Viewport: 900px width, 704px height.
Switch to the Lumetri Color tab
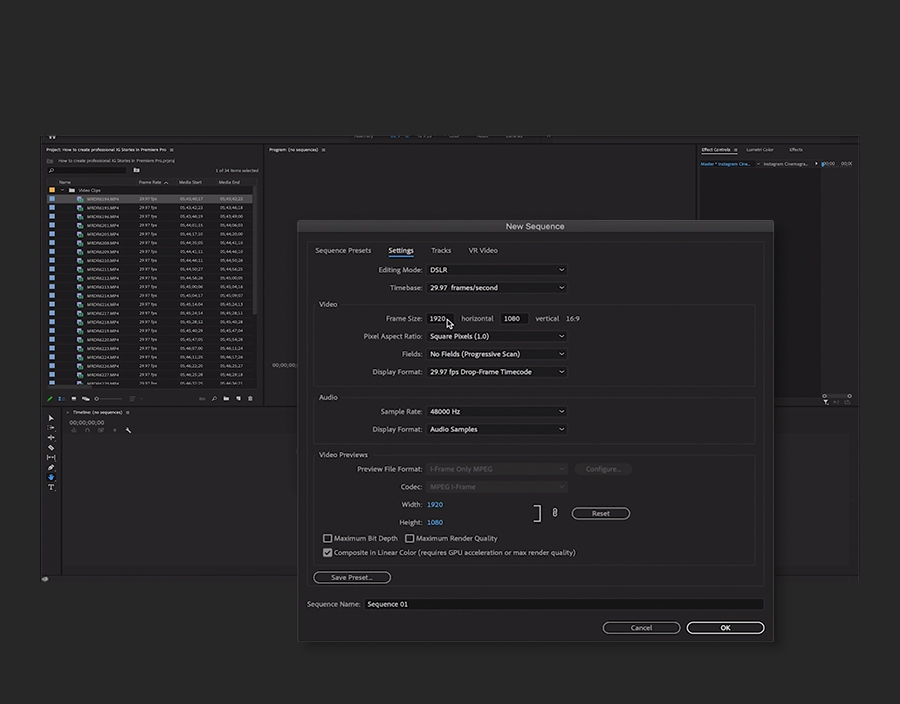pyautogui.click(x=759, y=150)
